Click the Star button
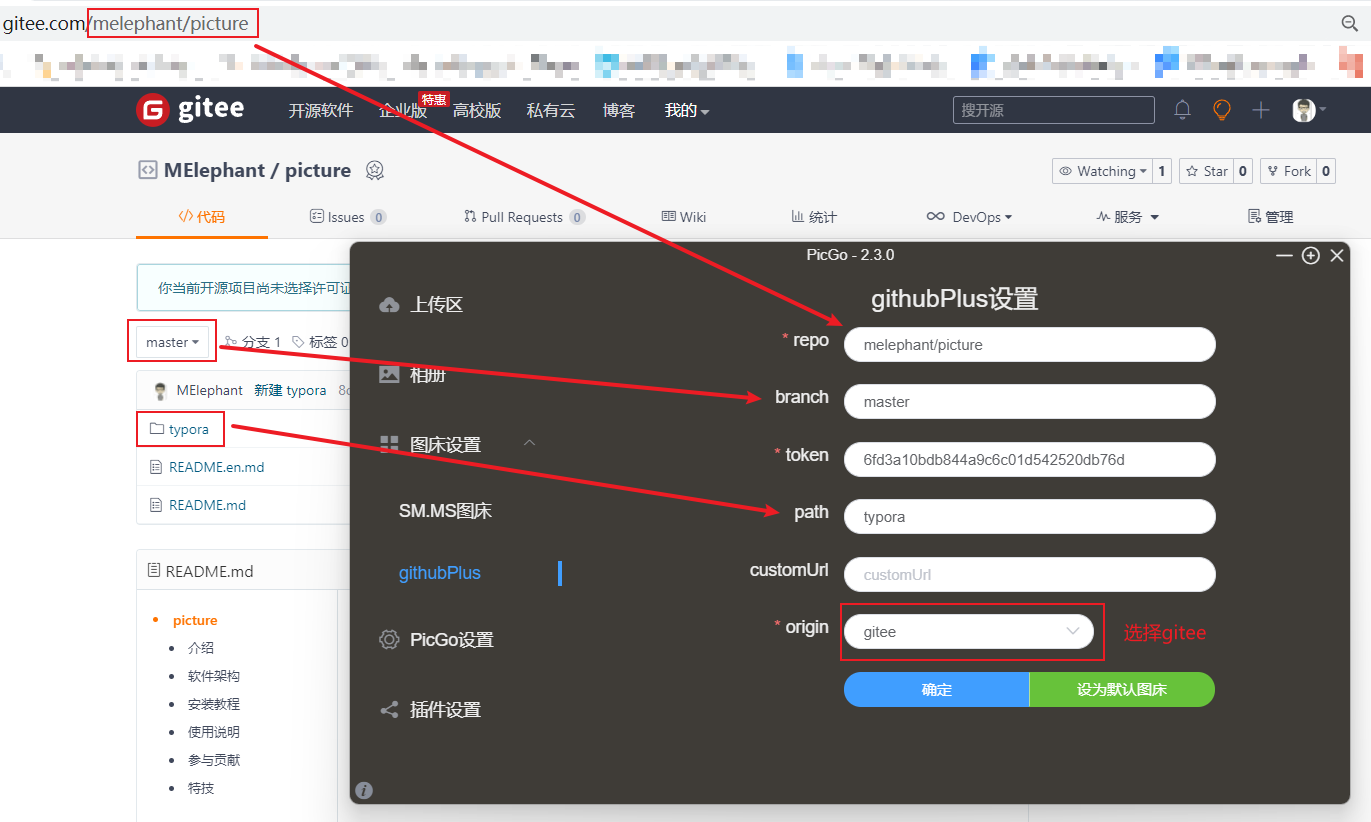Viewport: 1371px width, 822px height. coord(1206,171)
